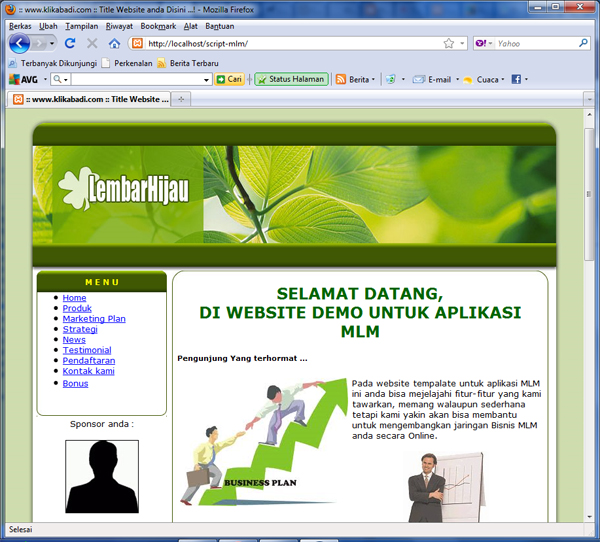This screenshot has height=542, width=600.
Task: Open the URL bar history dropdown arrow
Action: 461,44
